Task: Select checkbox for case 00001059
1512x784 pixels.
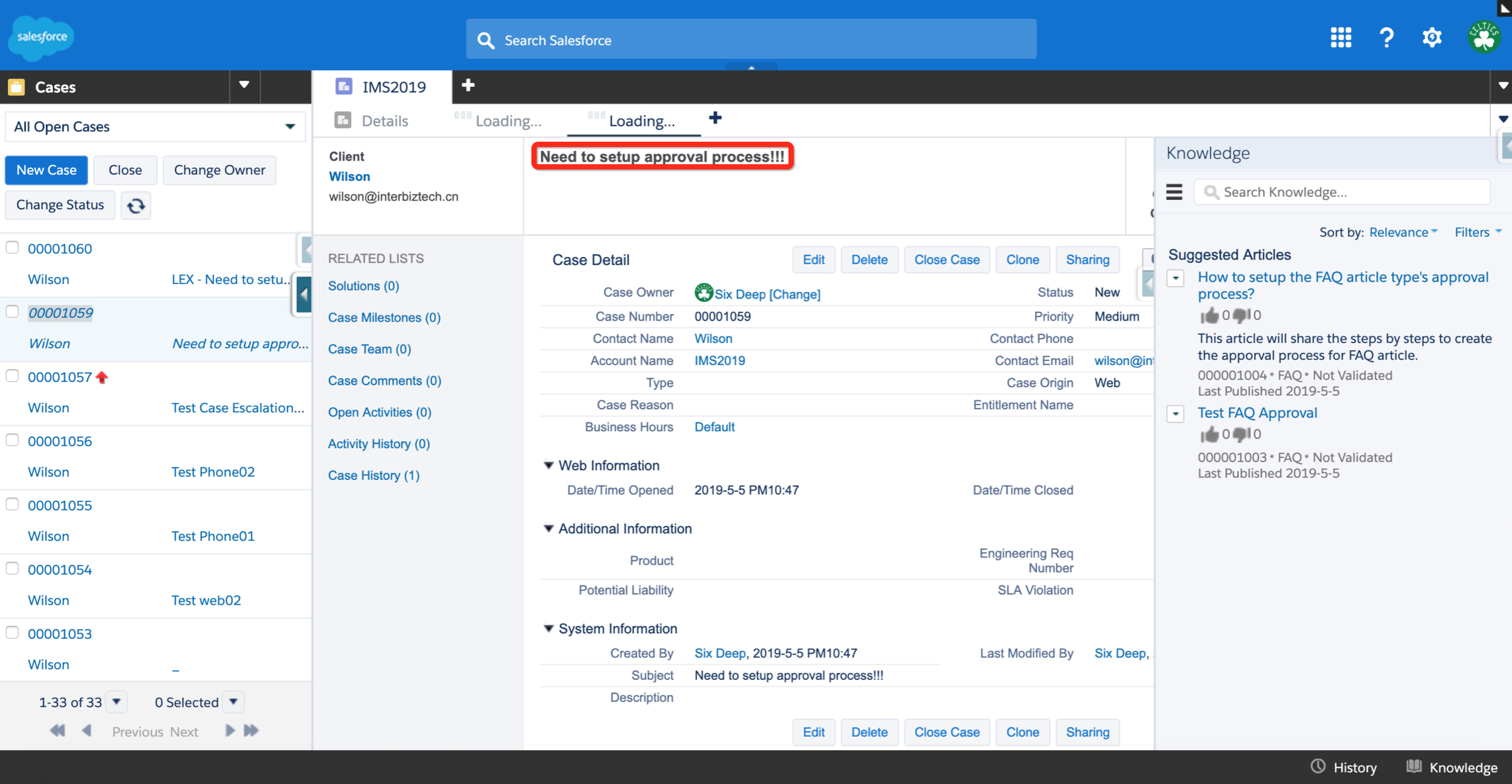Action: click(13, 312)
